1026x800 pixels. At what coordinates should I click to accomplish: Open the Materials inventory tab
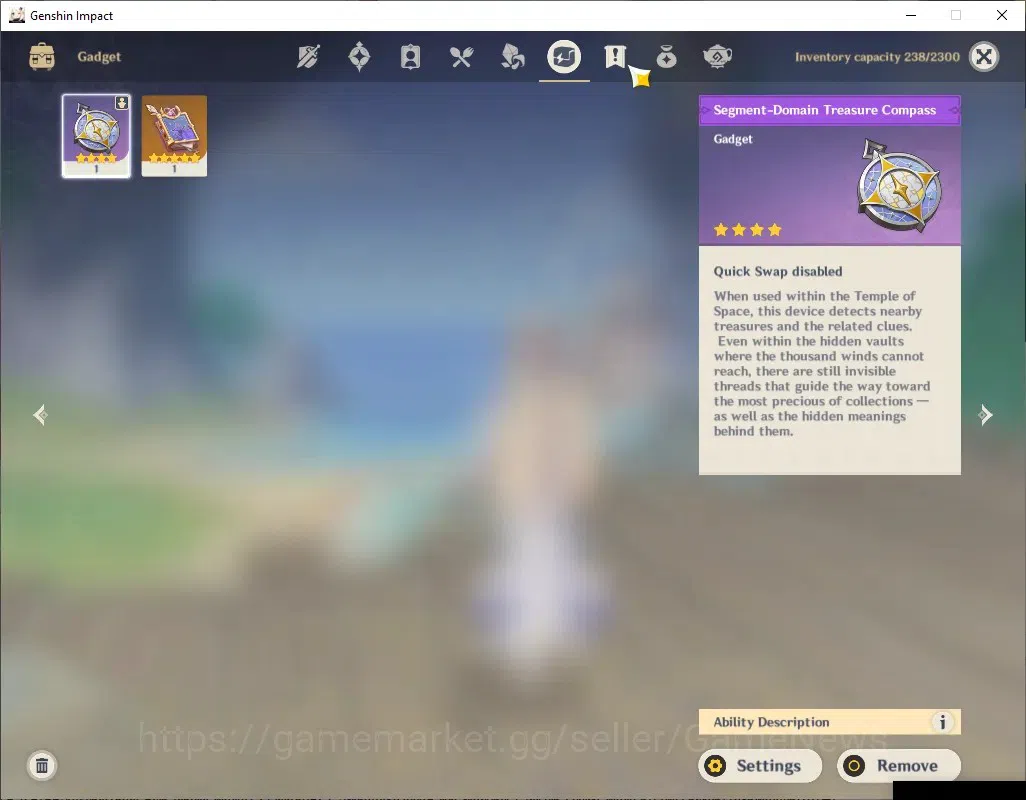click(x=512, y=57)
